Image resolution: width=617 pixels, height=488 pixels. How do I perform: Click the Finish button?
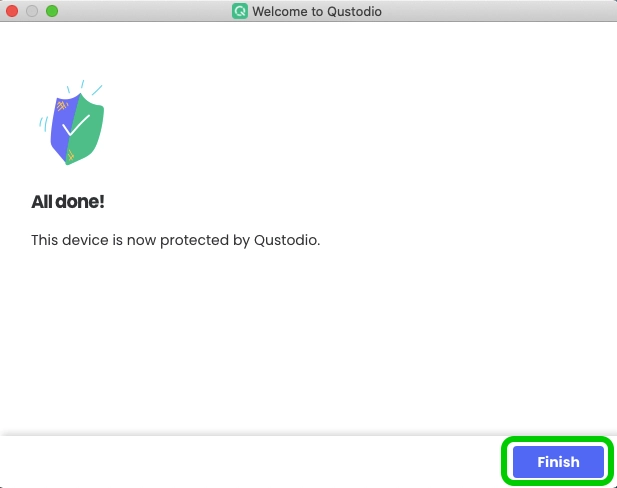[558, 462]
